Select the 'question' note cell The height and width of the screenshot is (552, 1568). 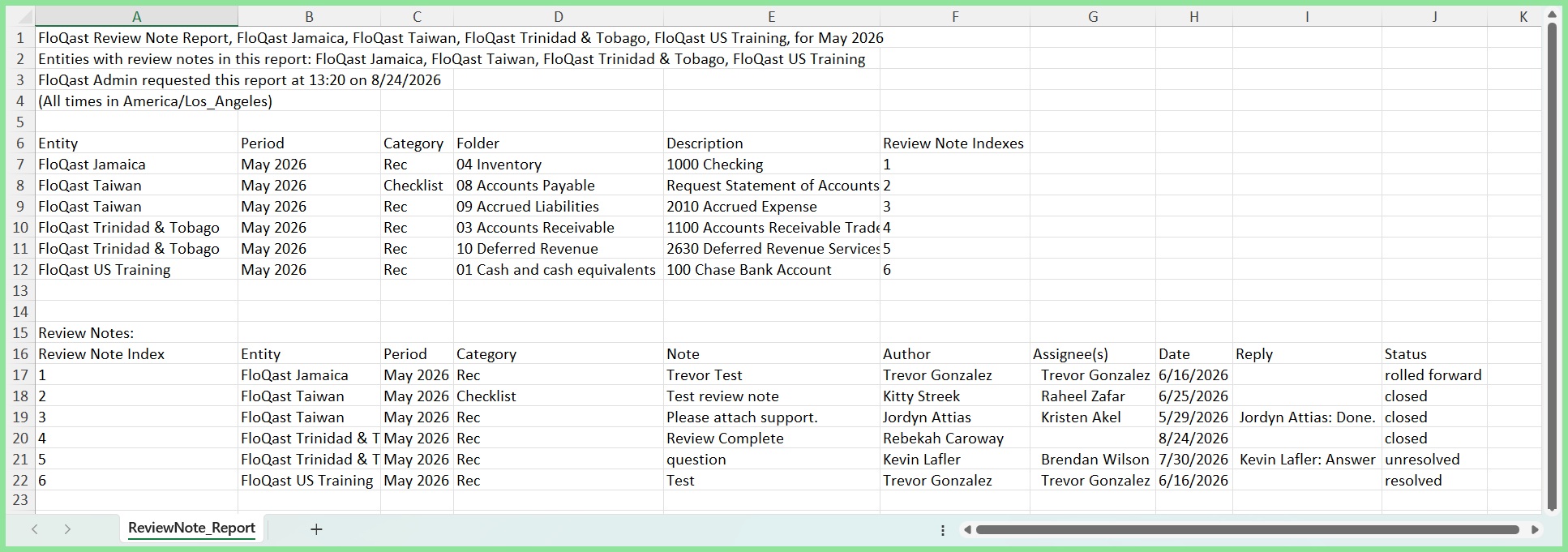(x=771, y=460)
